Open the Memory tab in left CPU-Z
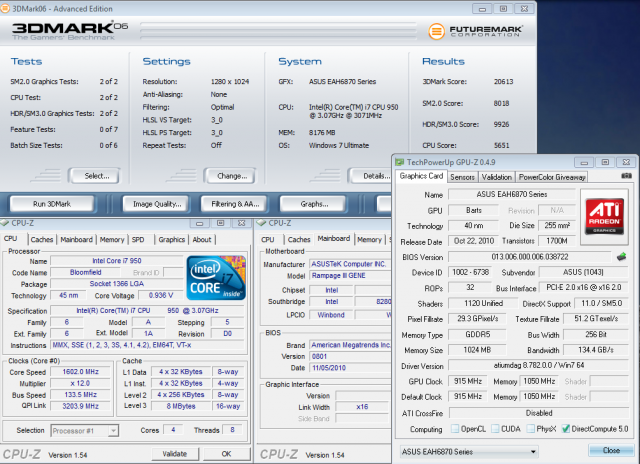This screenshot has height=464, width=640. (x=112, y=240)
